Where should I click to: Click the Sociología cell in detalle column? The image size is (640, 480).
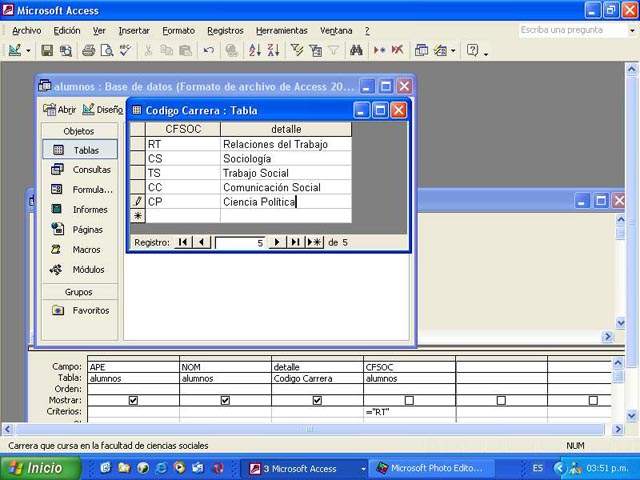coord(285,158)
